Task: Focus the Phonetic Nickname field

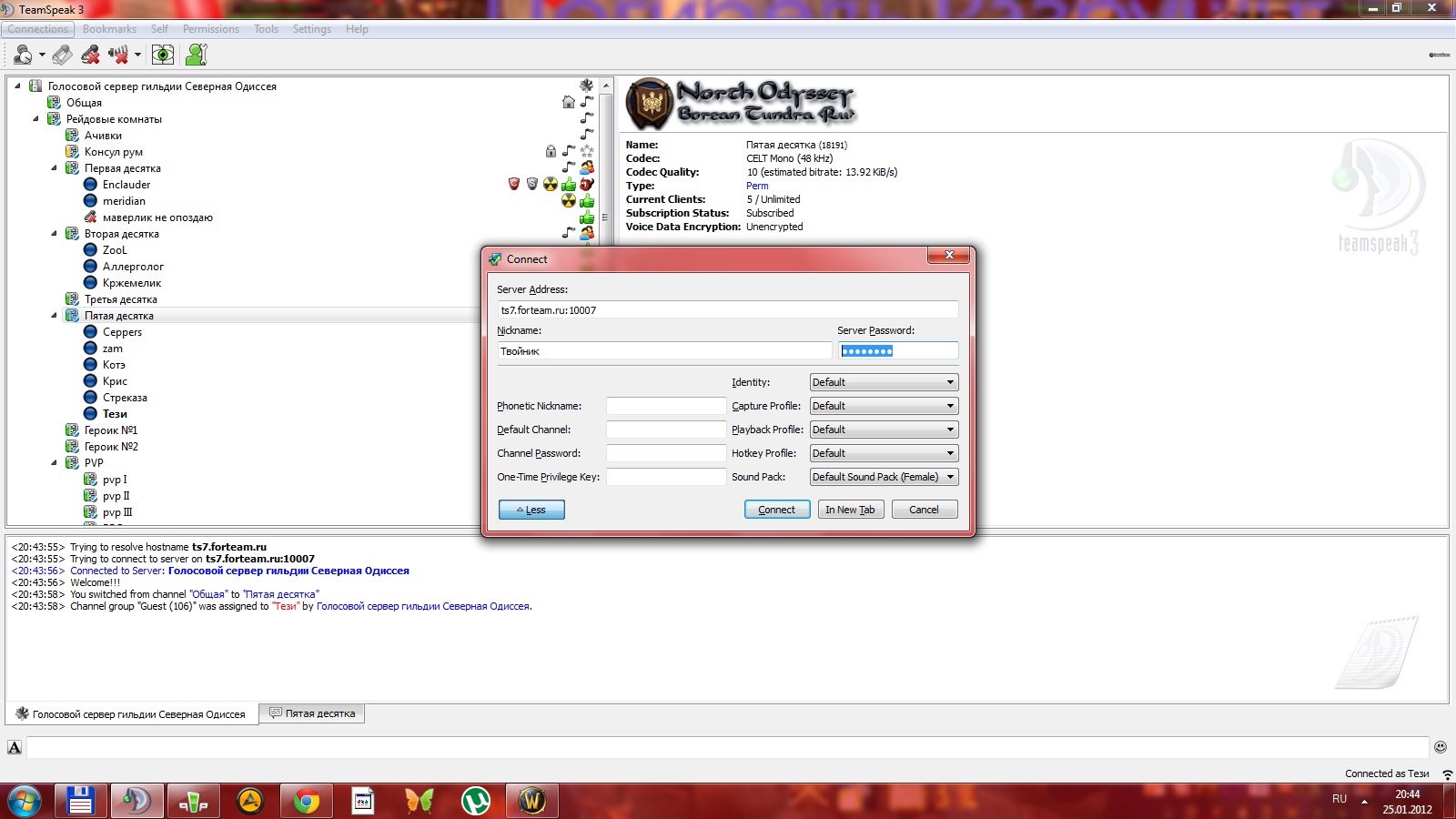Action: click(666, 406)
